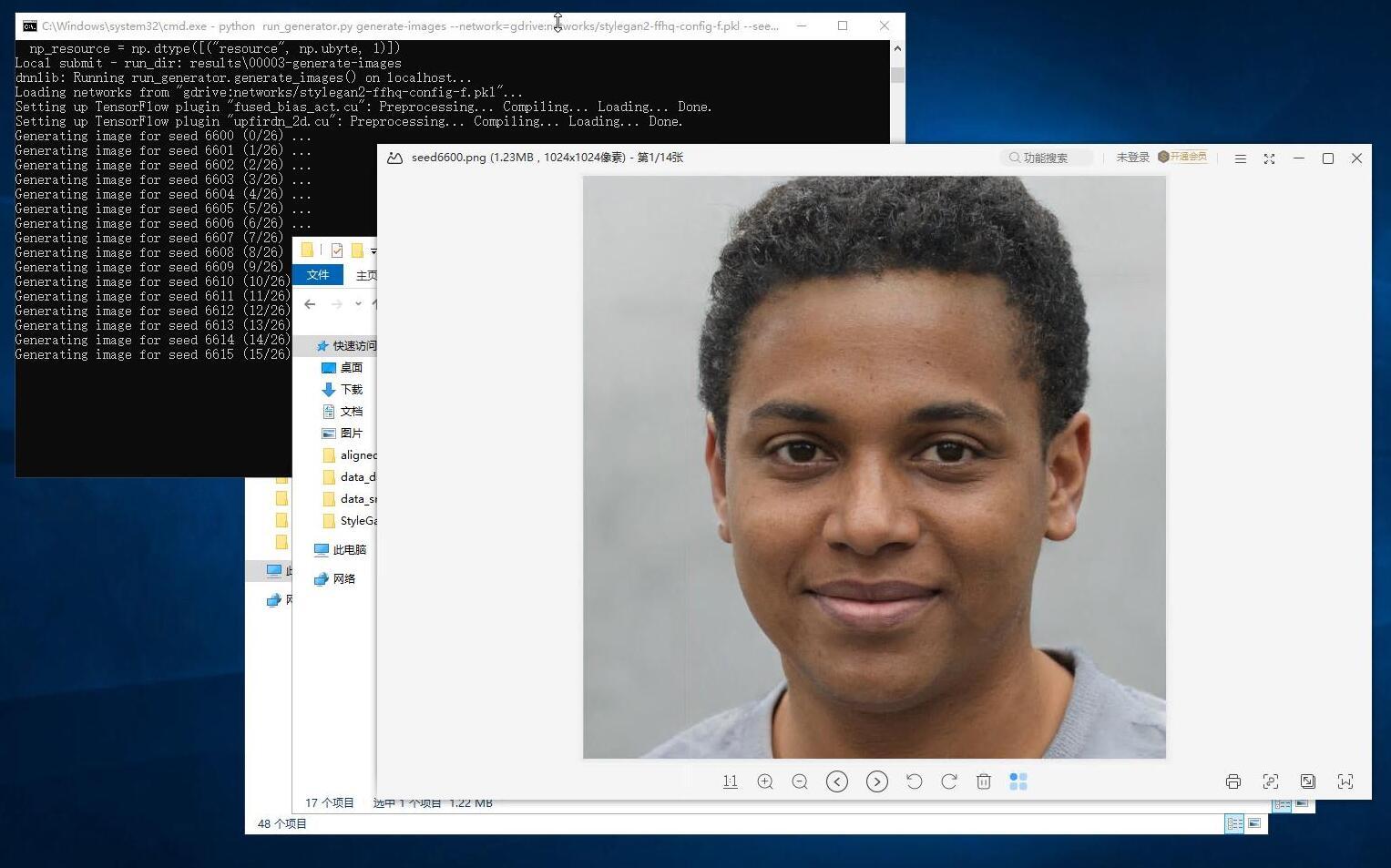Switch back Explorer to details view
The image size is (1391, 868).
click(x=1234, y=823)
